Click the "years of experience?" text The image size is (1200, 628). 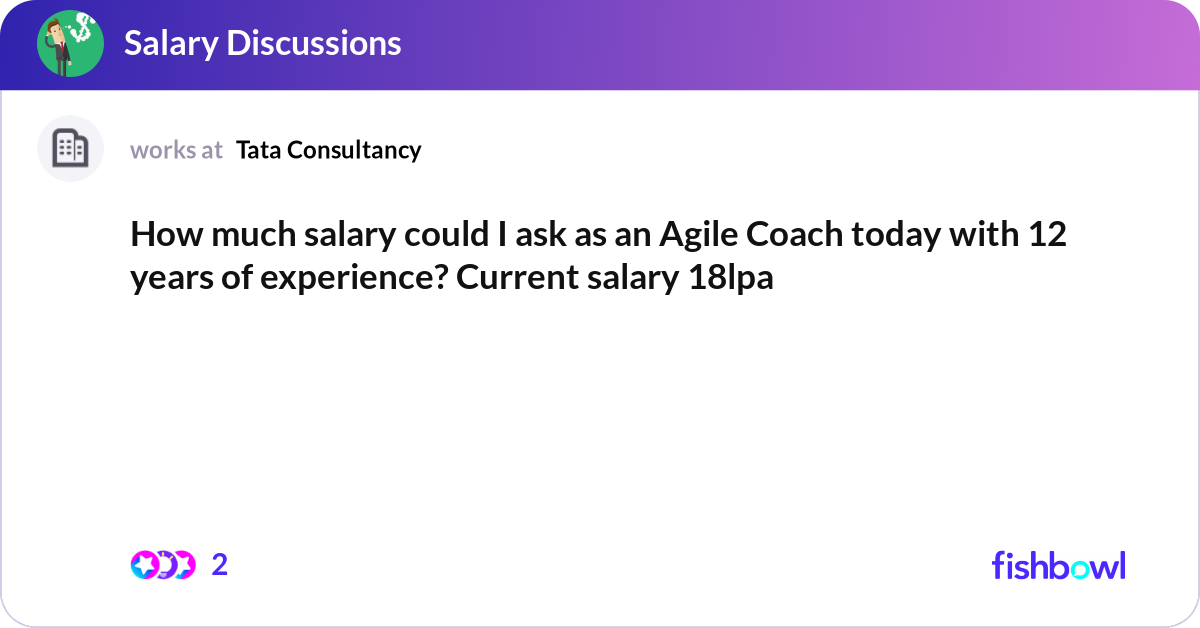coord(289,279)
